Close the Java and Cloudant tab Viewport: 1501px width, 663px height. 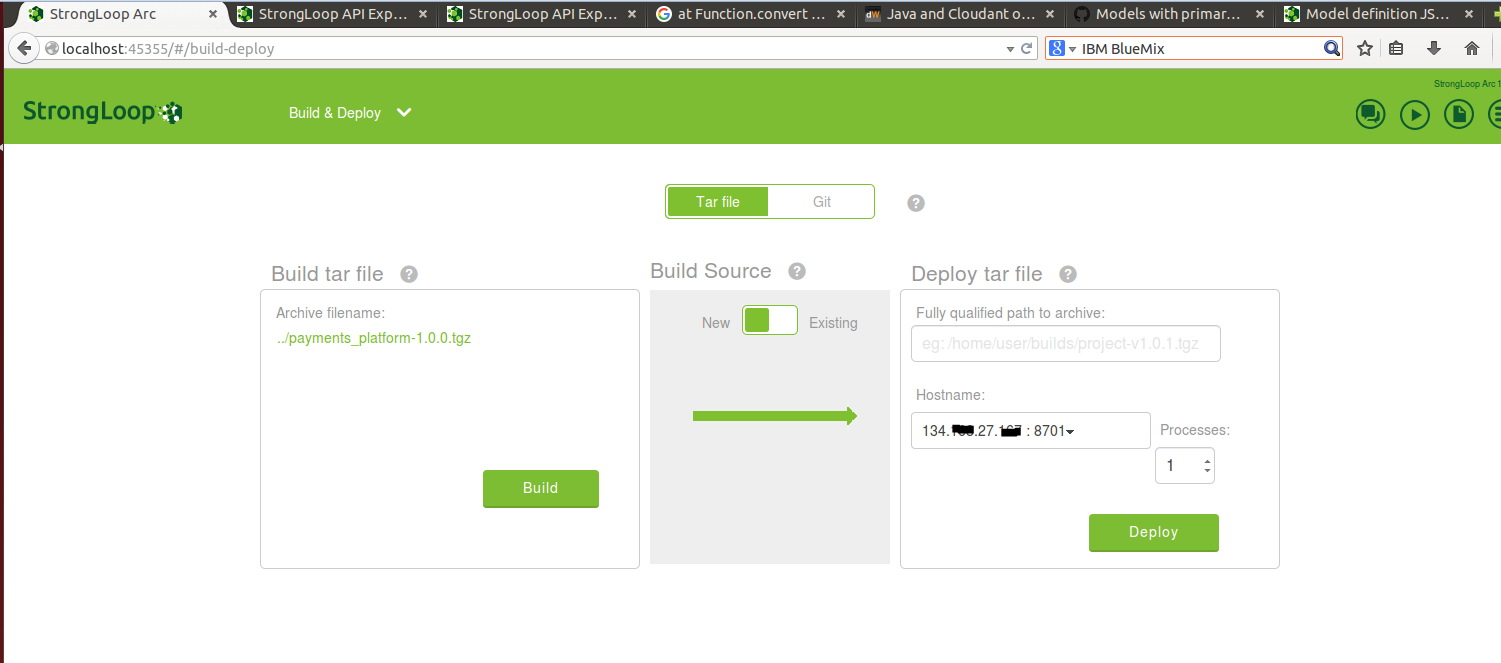[1050, 15]
